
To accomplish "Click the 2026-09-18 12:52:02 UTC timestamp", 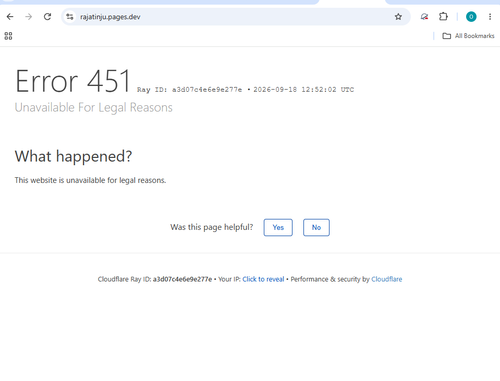I will point(304,90).
